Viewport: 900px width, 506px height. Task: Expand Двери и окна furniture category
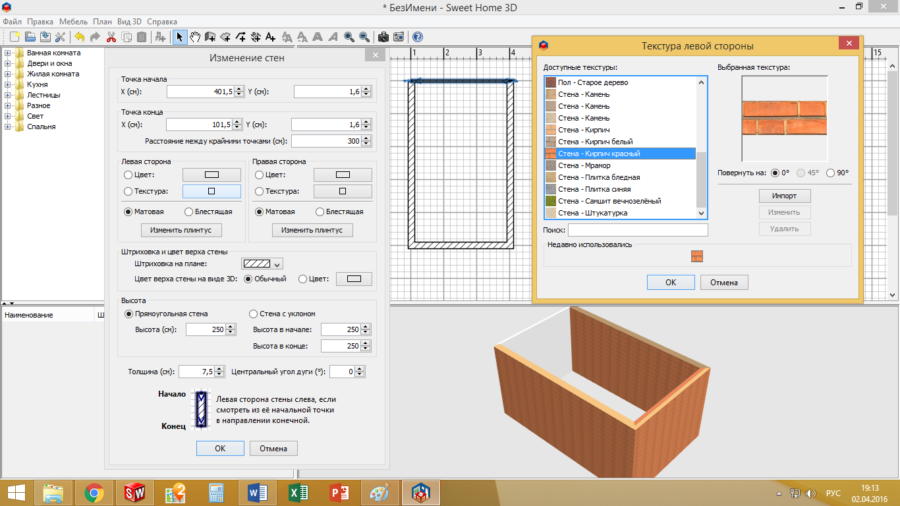[x=7, y=64]
